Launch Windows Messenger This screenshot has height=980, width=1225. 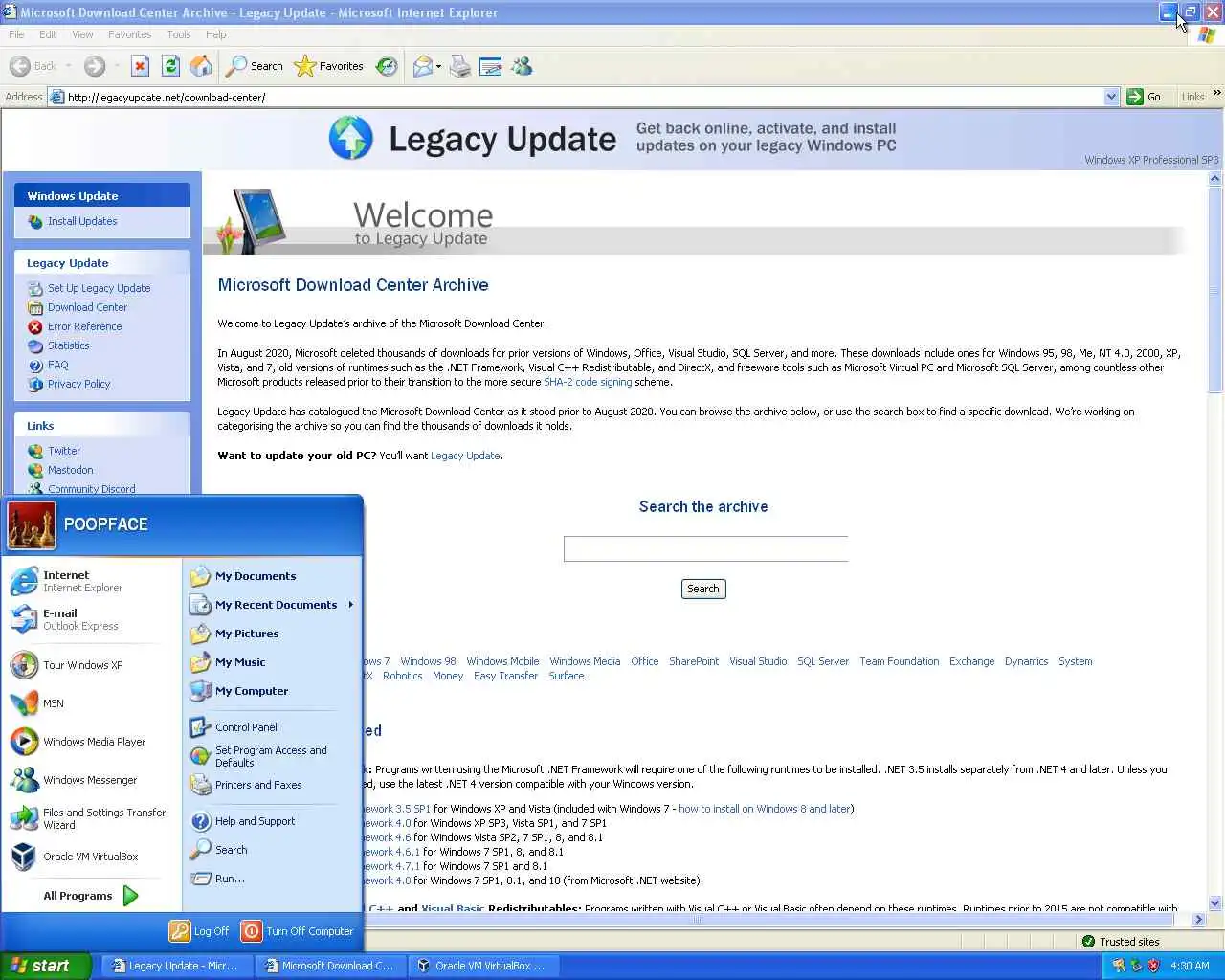coord(91,780)
